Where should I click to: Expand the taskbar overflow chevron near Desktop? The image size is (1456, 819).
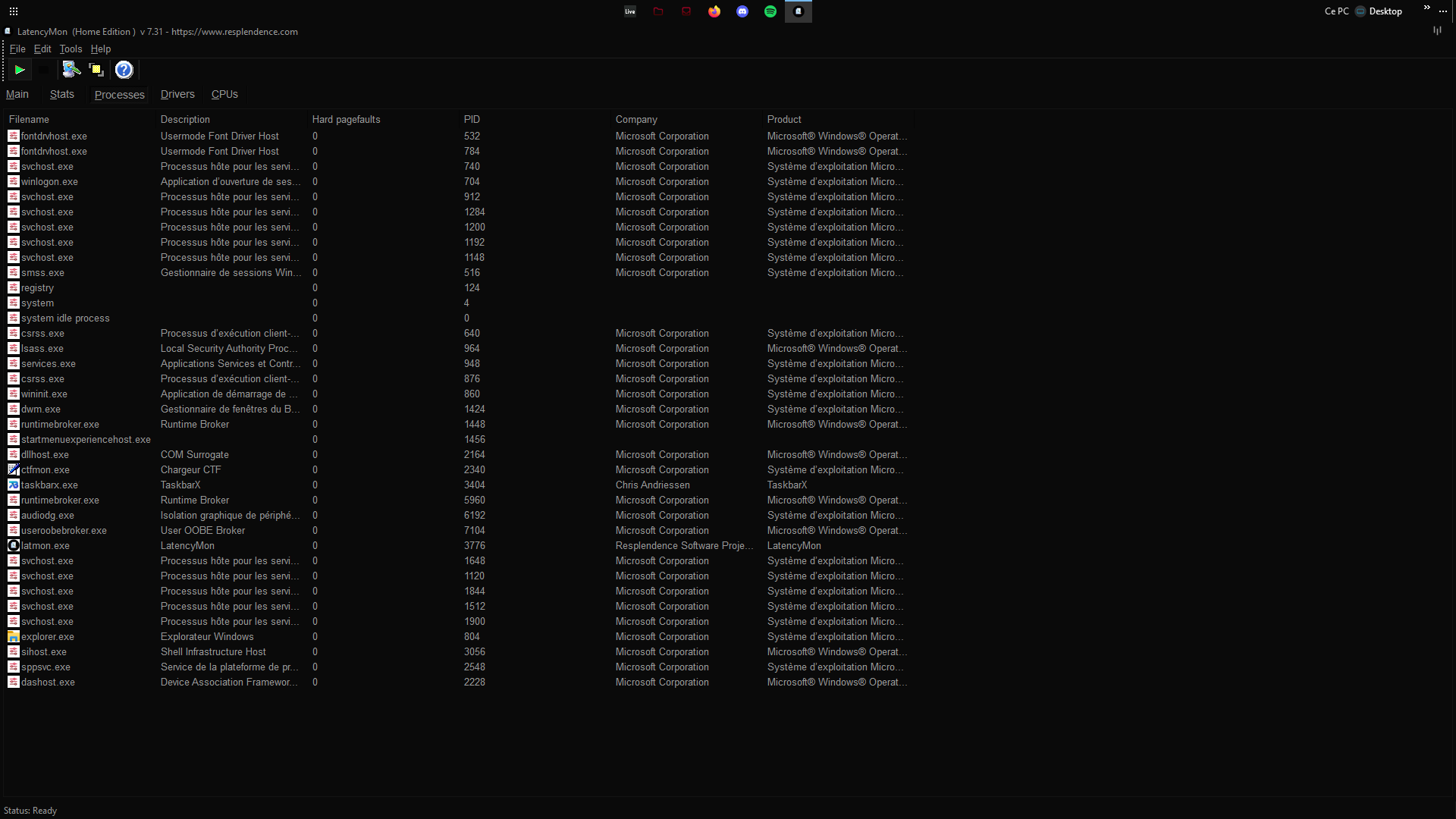click(x=1426, y=8)
